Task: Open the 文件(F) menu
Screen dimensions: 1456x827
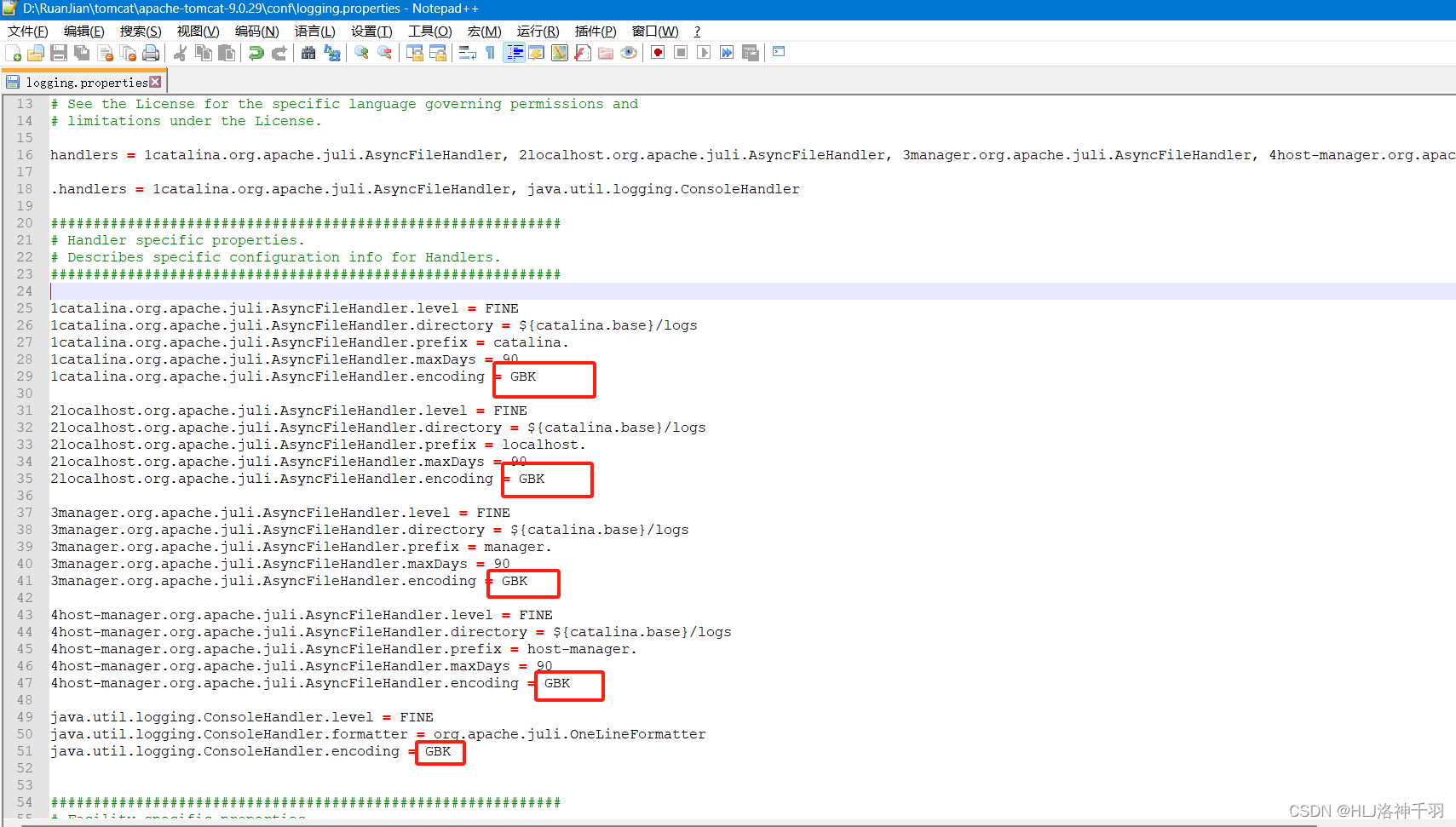Action: pos(28,32)
